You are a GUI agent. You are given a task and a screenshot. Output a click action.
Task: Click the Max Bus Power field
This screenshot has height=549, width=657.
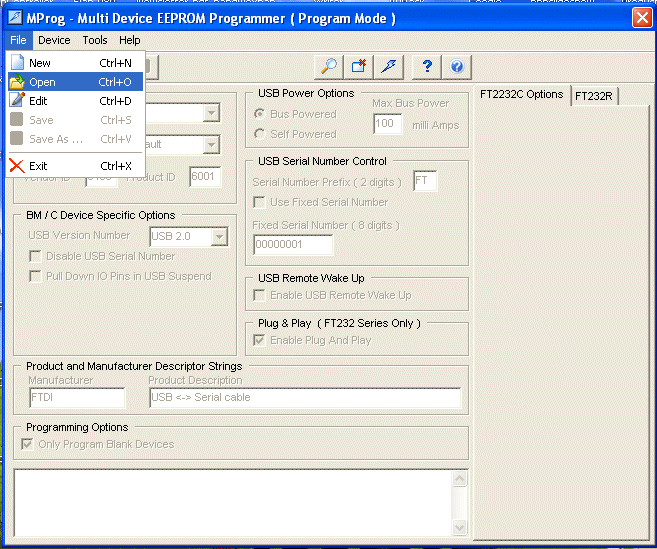click(x=388, y=124)
